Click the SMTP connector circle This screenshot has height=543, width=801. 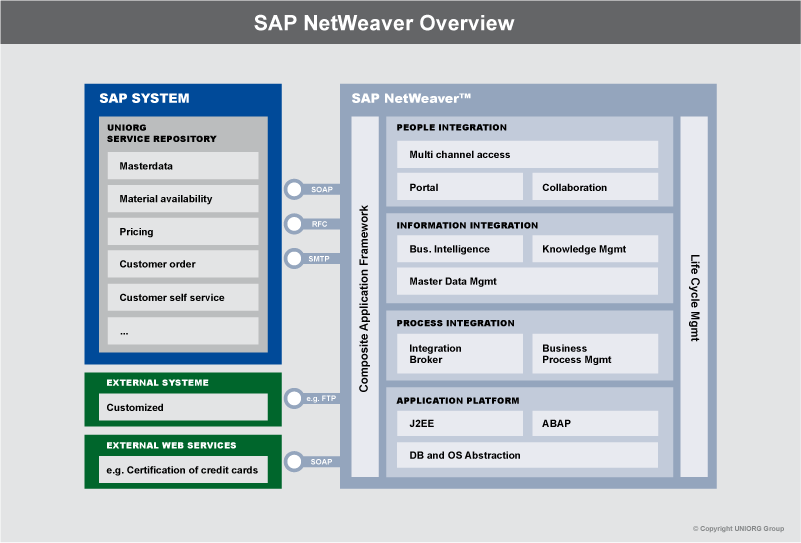(x=294, y=258)
